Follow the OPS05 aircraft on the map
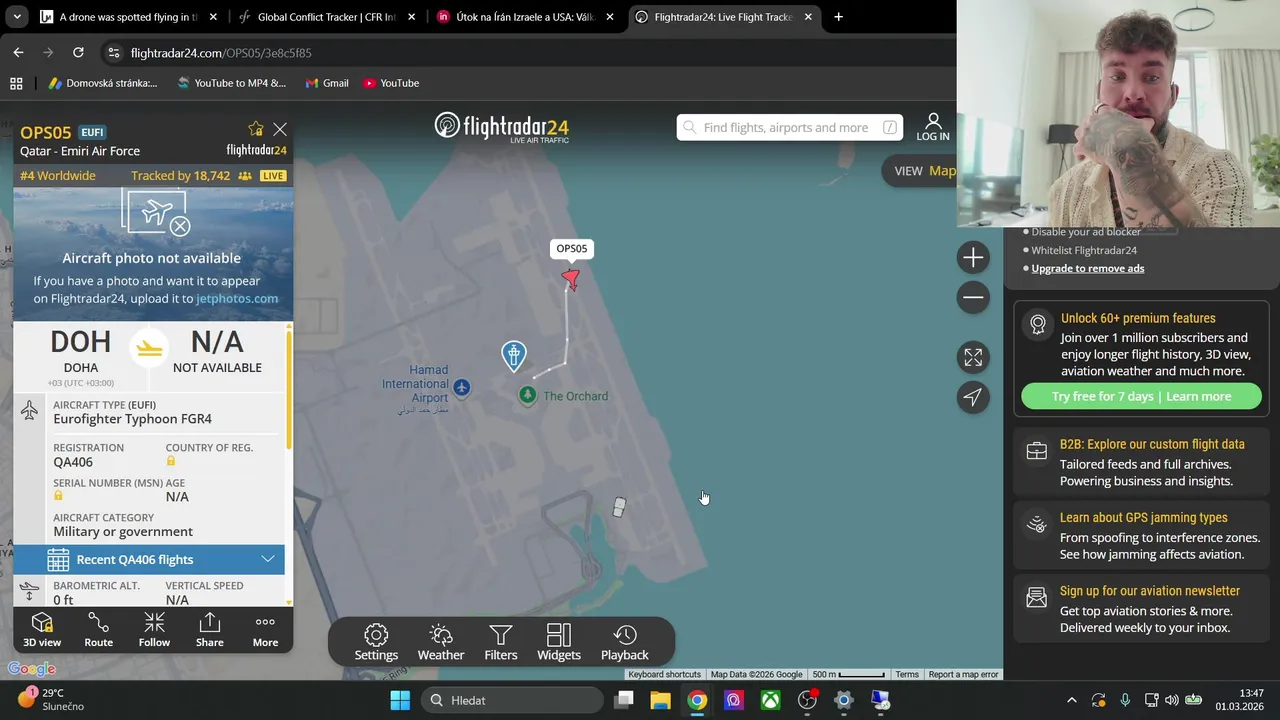The width and height of the screenshot is (1280, 720). [x=154, y=631]
